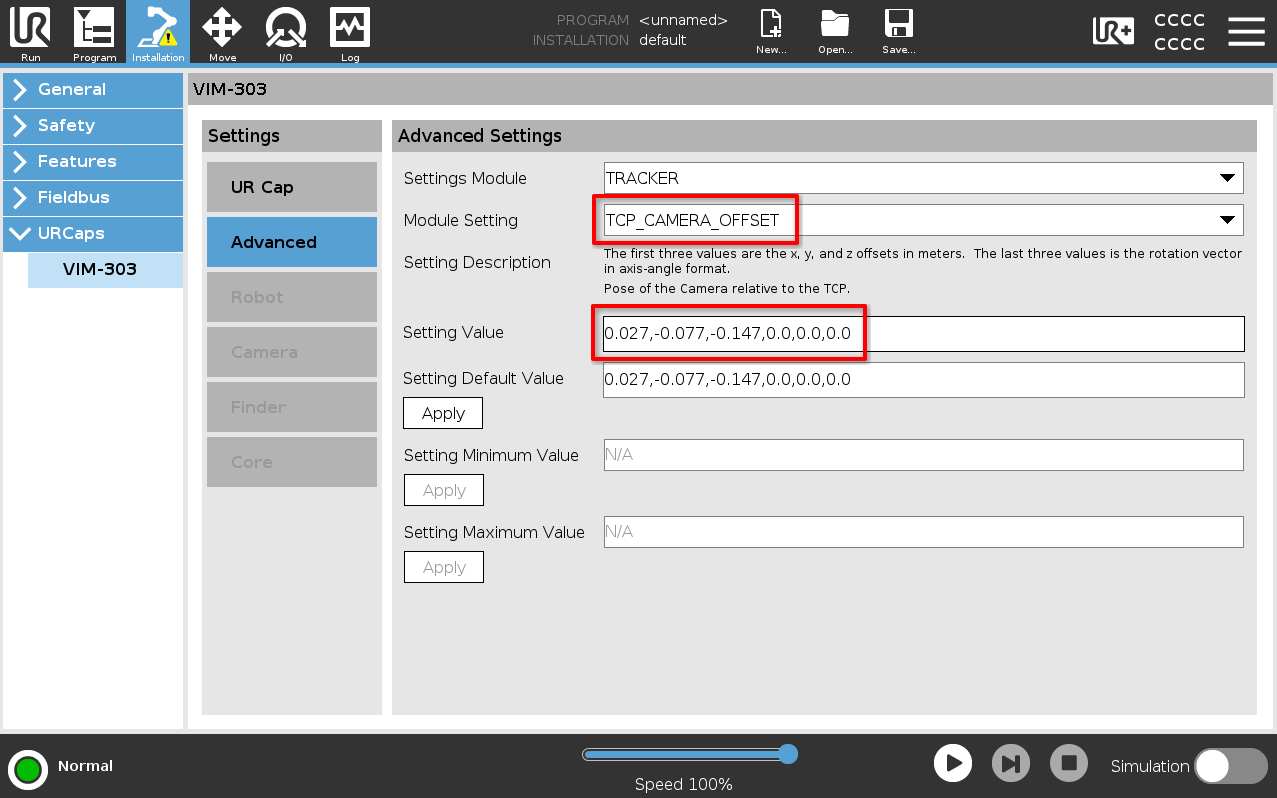The image size is (1277, 798).
Task: Select VIM-303 in the sidebar
Action: click(105, 270)
